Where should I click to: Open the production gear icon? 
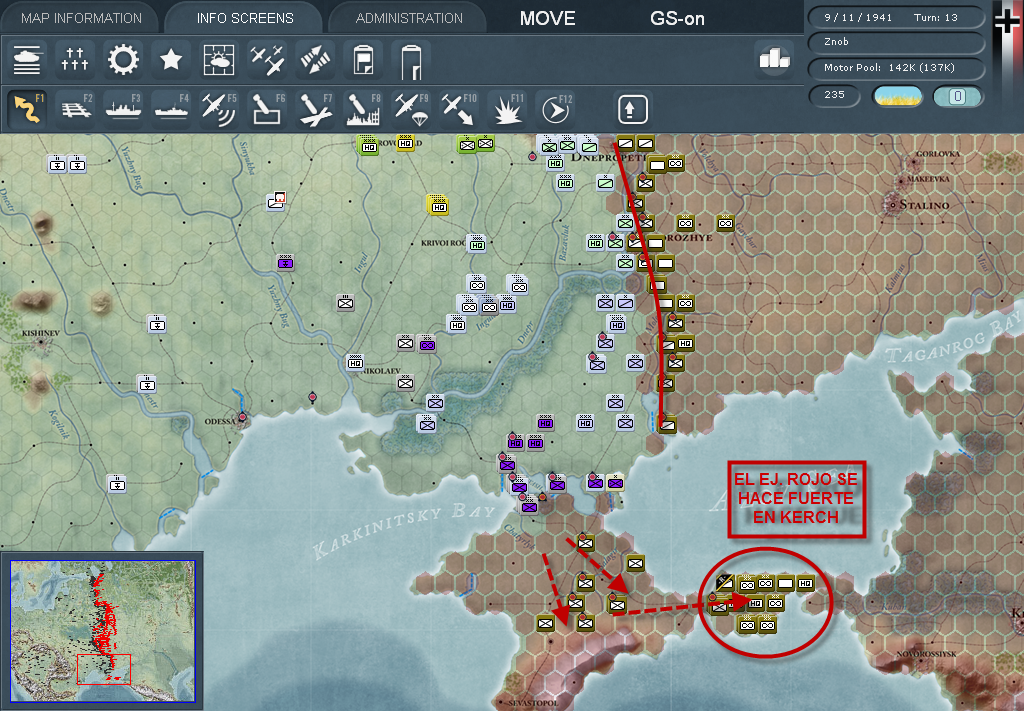123,60
